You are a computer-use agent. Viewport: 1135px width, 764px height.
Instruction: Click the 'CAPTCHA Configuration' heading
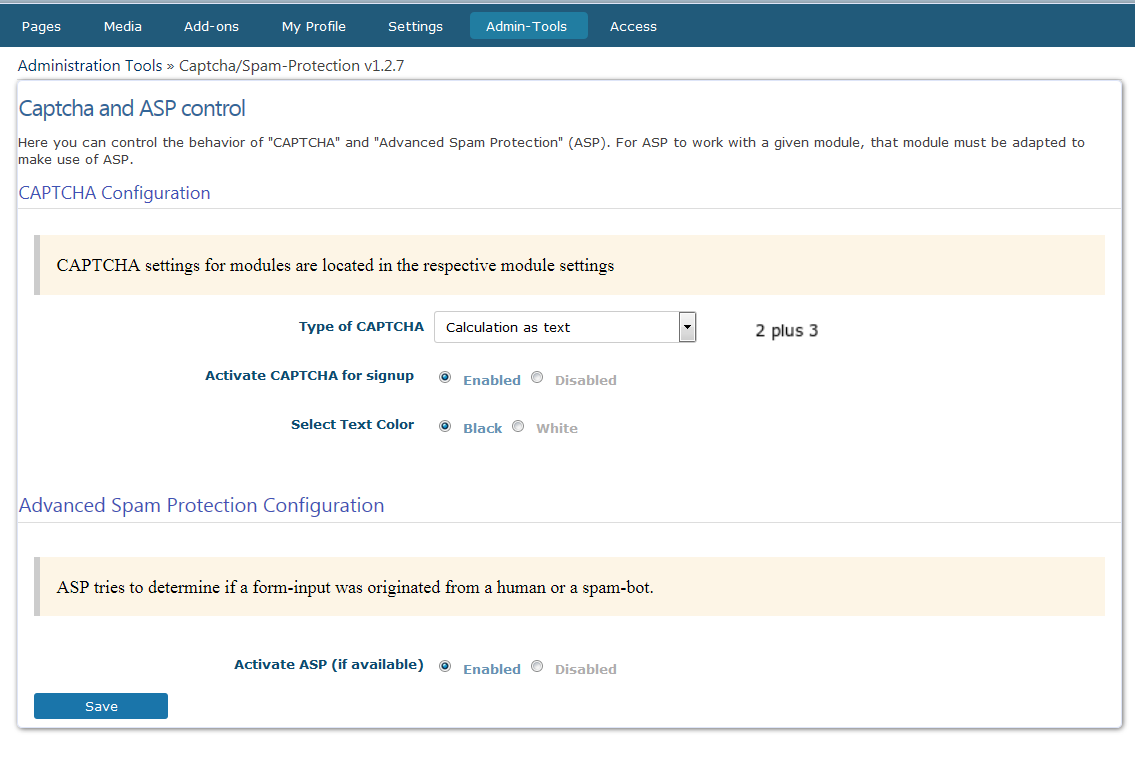coord(114,193)
